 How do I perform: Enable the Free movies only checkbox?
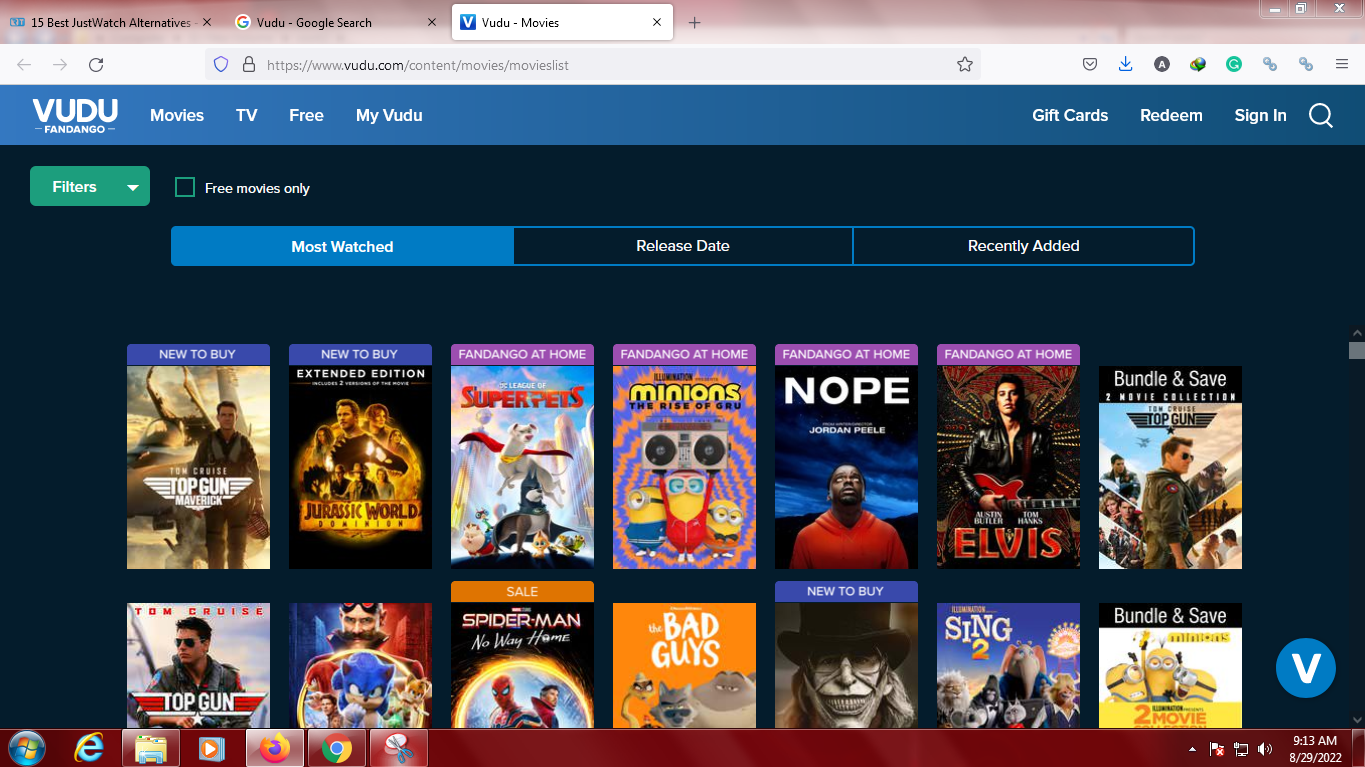[x=185, y=187]
